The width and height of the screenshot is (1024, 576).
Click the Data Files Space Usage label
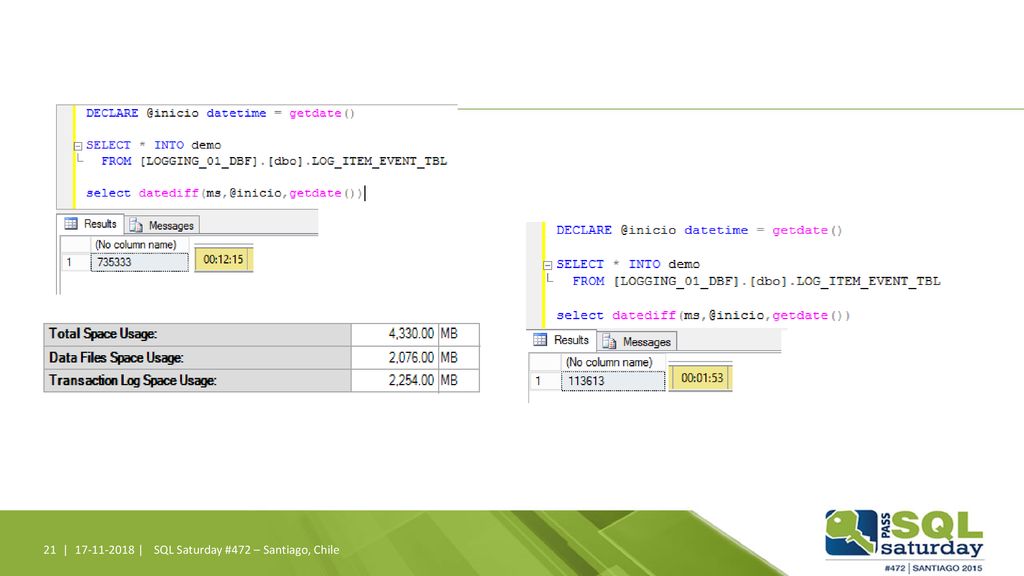pos(116,358)
